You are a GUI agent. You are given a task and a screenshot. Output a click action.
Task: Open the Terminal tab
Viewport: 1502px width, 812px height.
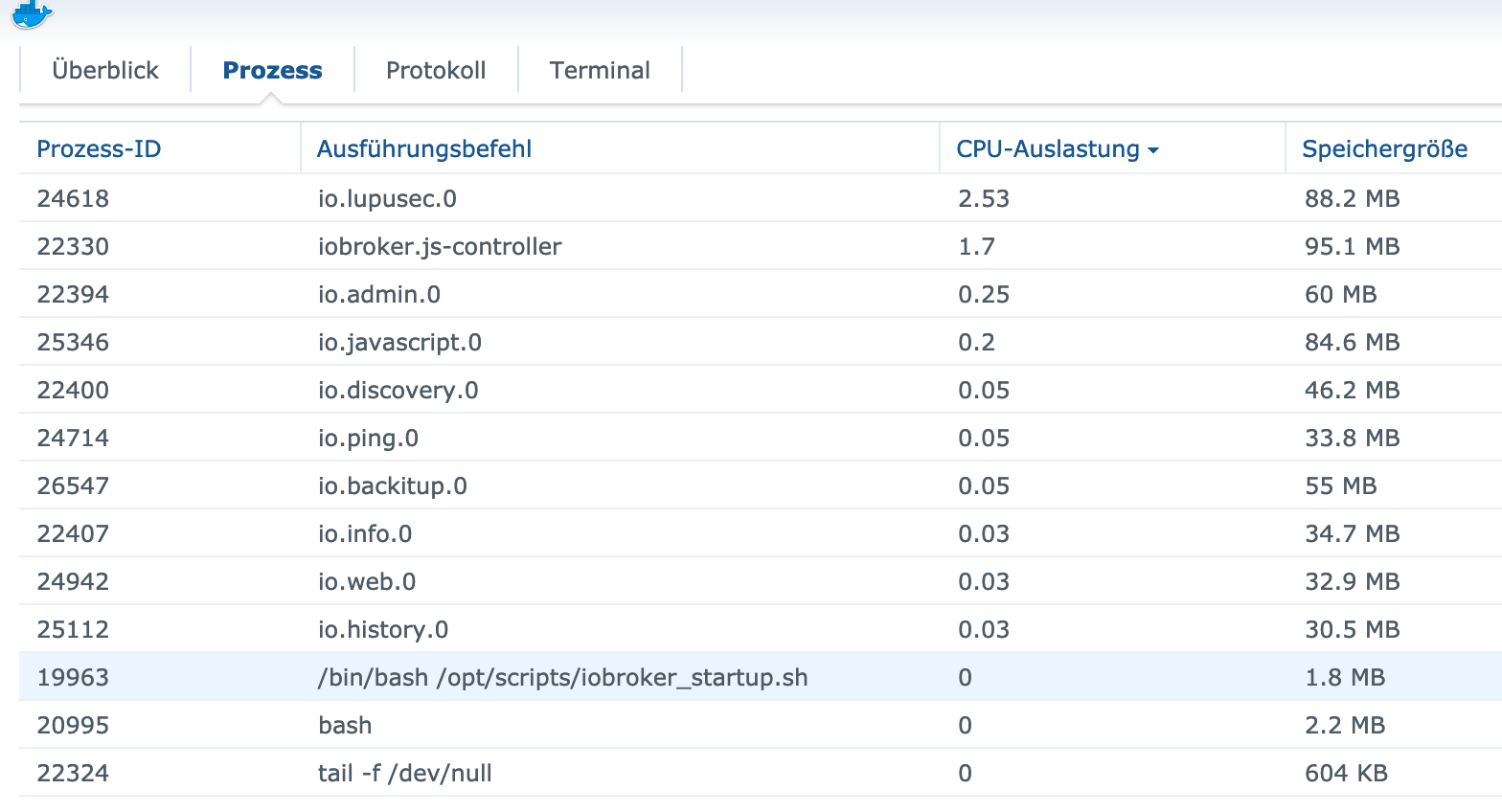(600, 70)
